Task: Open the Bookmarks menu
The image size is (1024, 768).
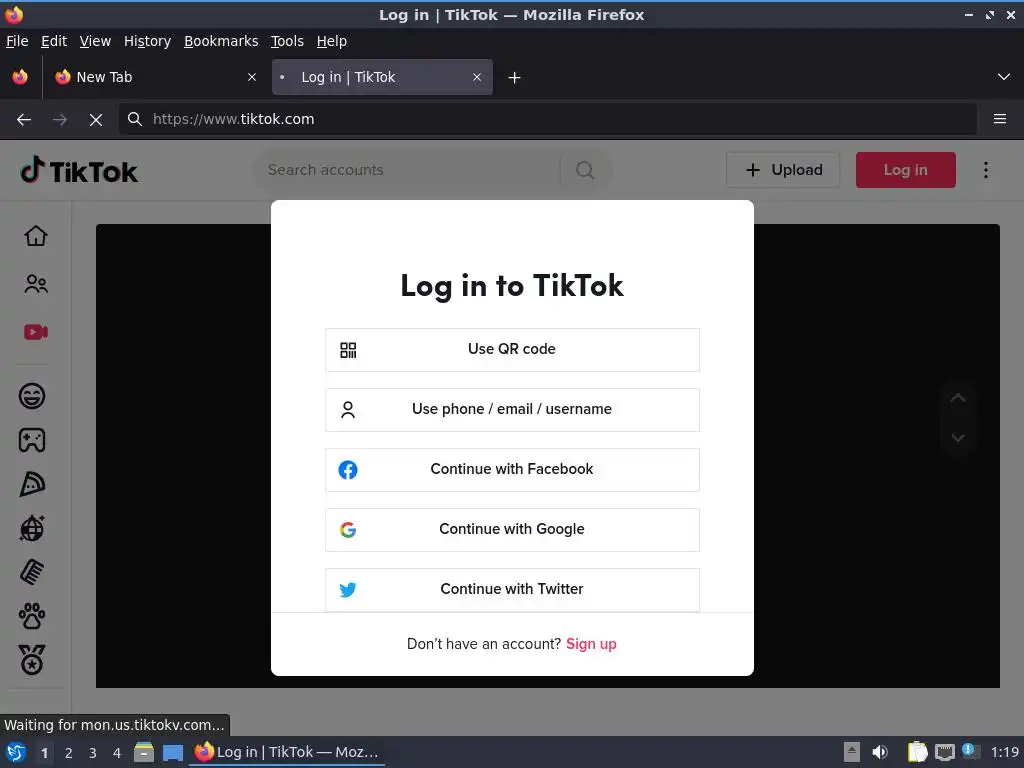Action: click(221, 41)
